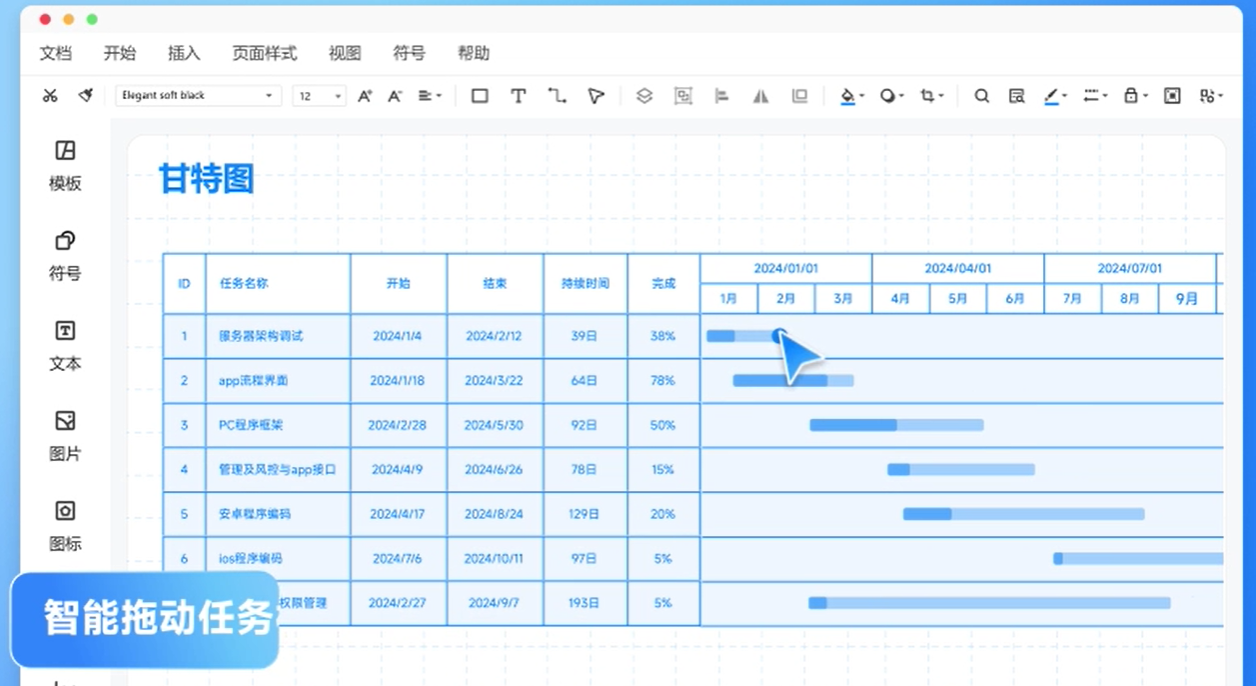Open the line color pen dropdown
This screenshot has width=1256, height=686.
click(1055, 96)
